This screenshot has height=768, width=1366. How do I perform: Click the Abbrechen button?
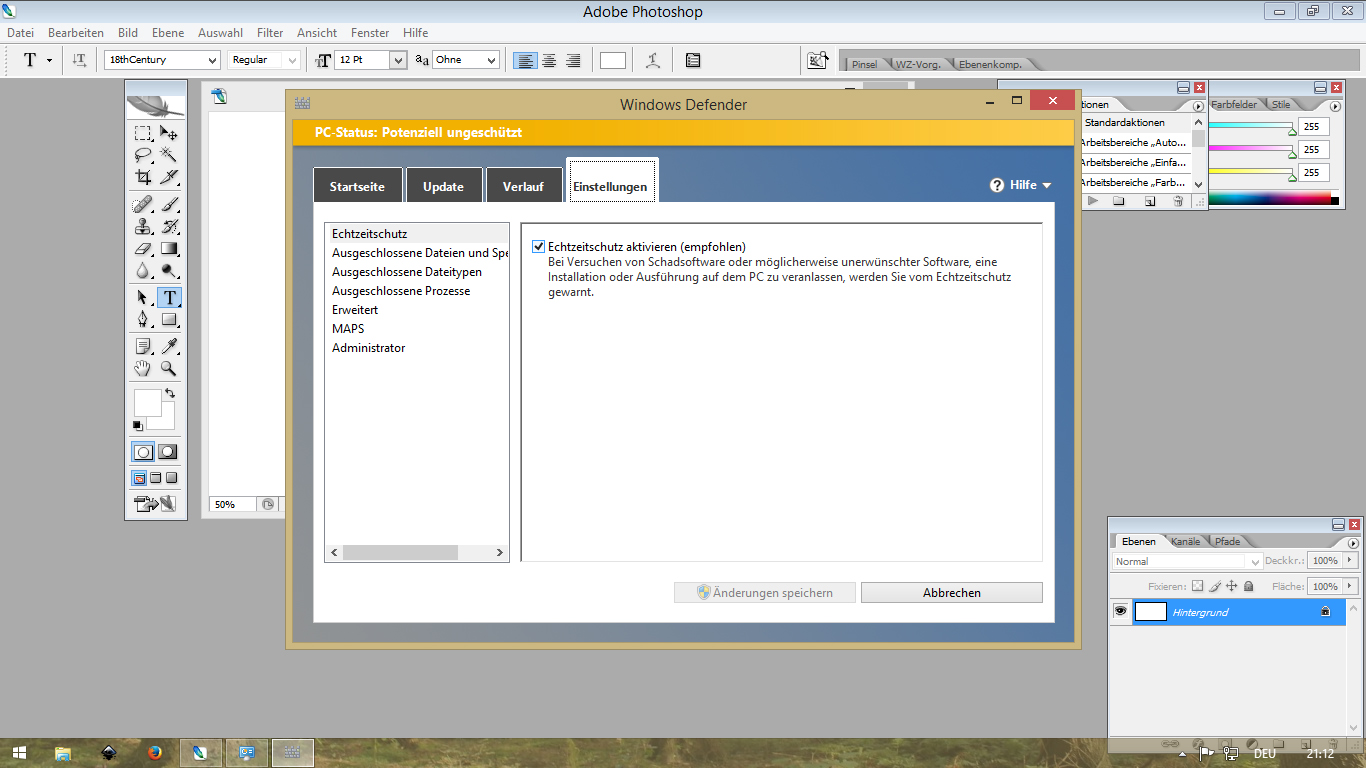click(x=952, y=593)
